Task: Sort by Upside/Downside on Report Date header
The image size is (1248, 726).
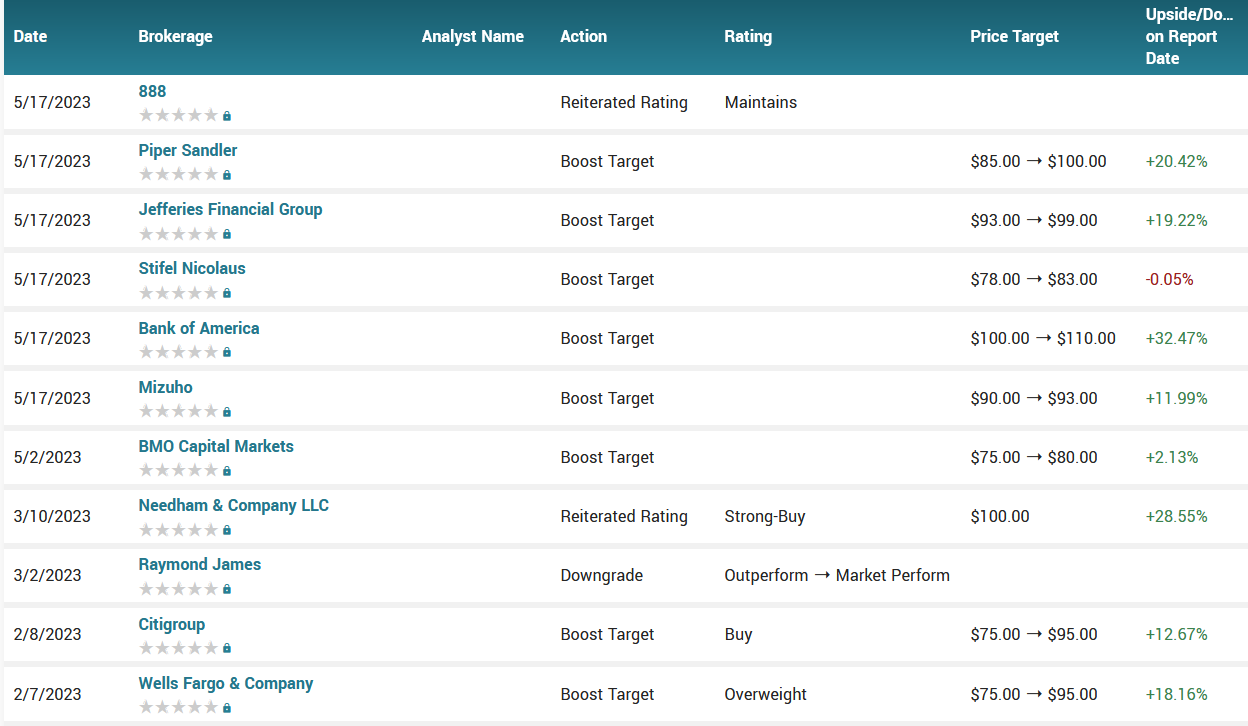Action: [x=1190, y=36]
